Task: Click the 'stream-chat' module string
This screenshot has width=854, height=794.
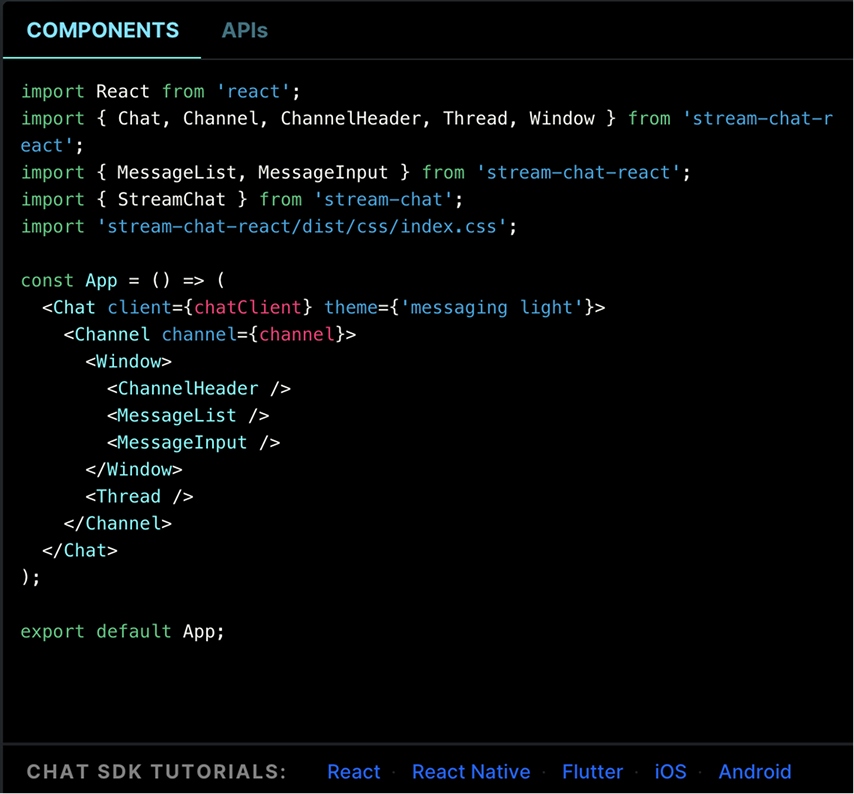Action: [383, 200]
